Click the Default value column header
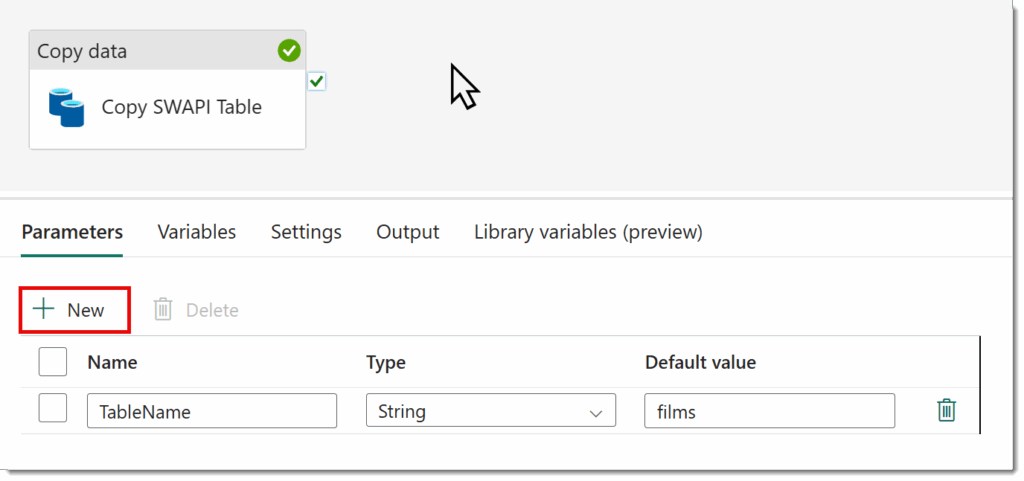This screenshot has height=481, width=1024. pyautogui.click(x=701, y=363)
